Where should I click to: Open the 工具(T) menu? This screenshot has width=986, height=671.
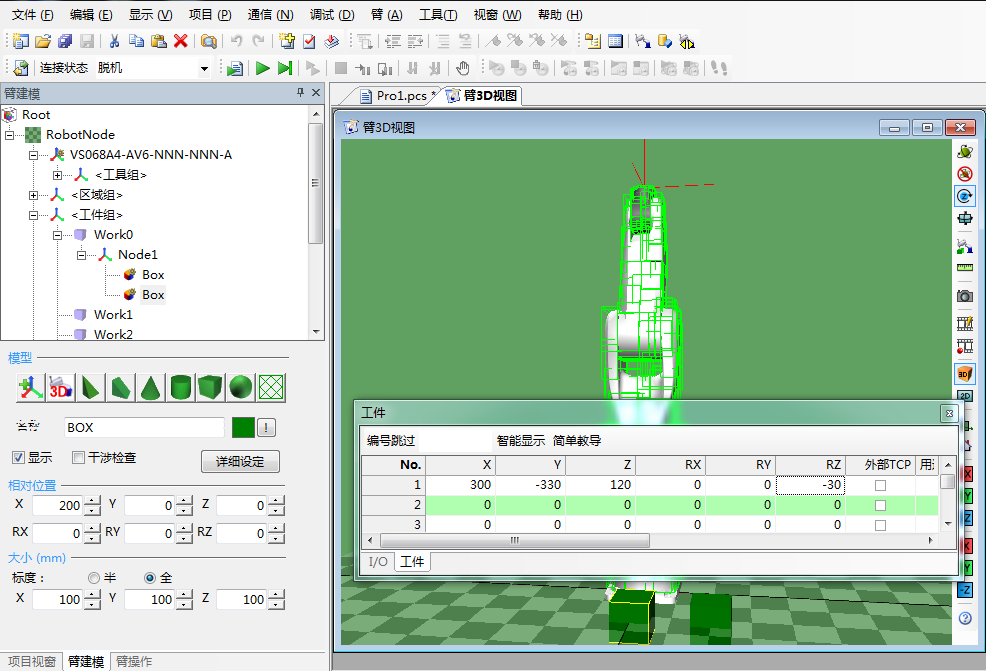coord(437,15)
